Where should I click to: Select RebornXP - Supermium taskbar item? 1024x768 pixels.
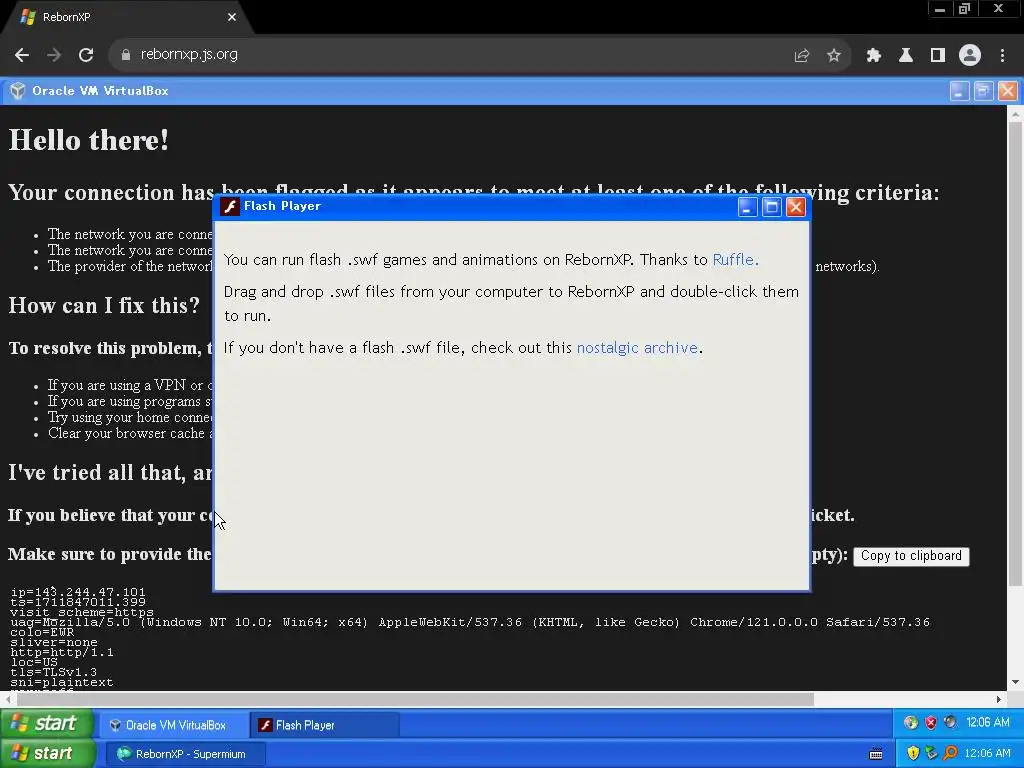[184, 754]
